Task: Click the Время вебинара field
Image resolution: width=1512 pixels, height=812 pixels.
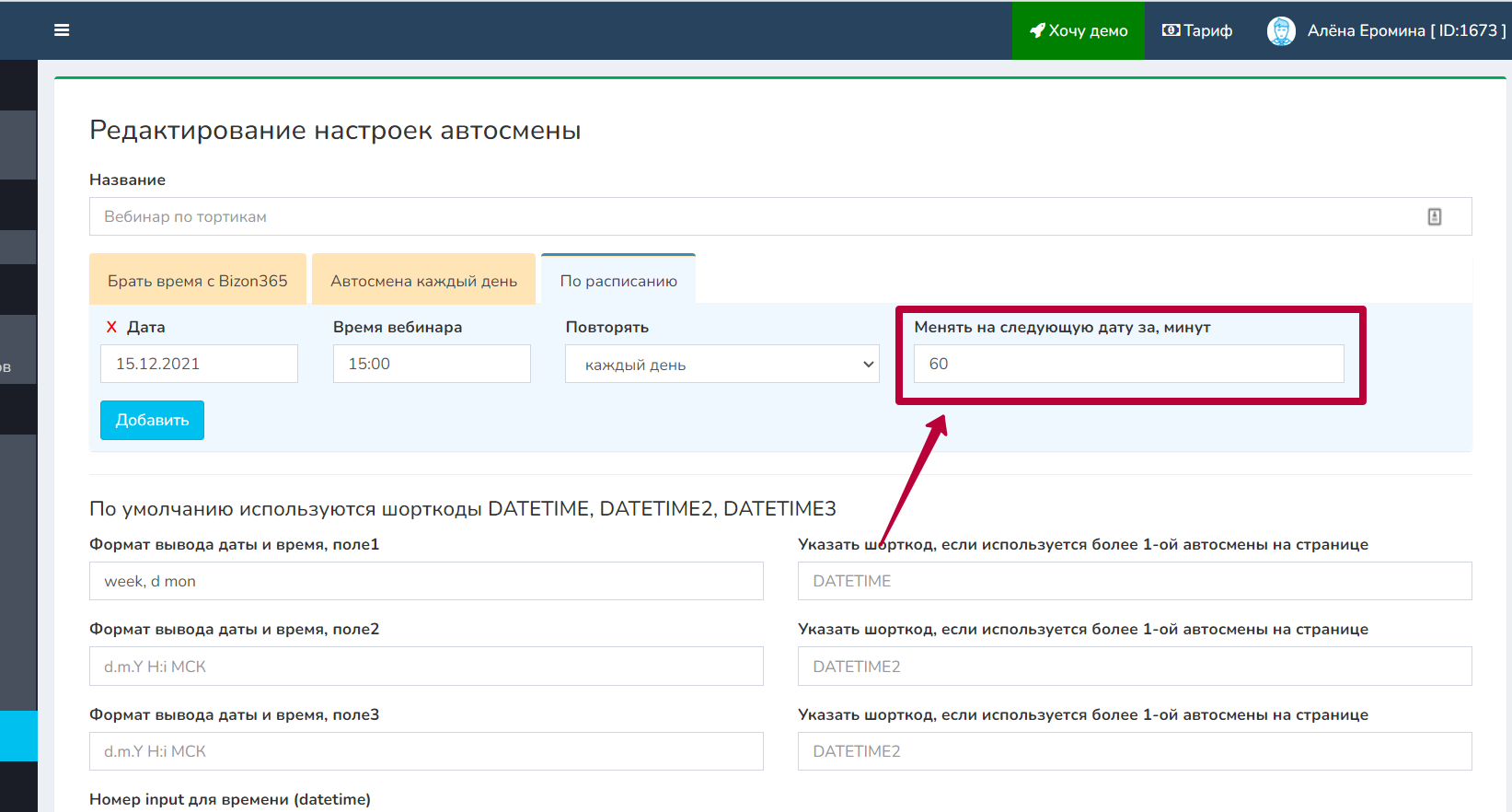Action: [x=431, y=364]
